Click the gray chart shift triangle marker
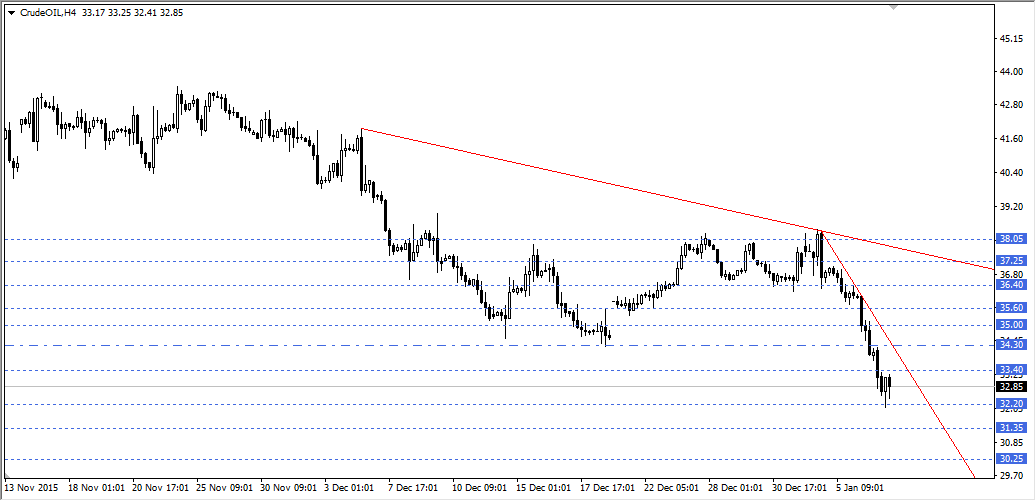Image resolution: width=1036 pixels, height=501 pixels. (x=895, y=7)
